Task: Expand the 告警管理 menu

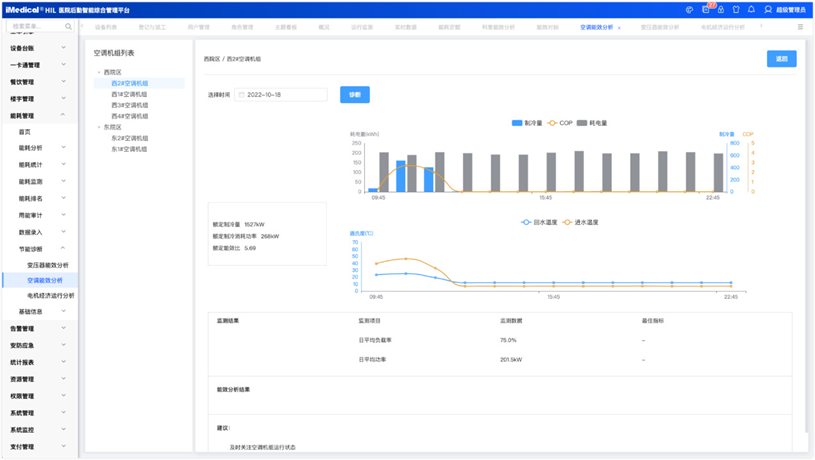Action: [38, 328]
